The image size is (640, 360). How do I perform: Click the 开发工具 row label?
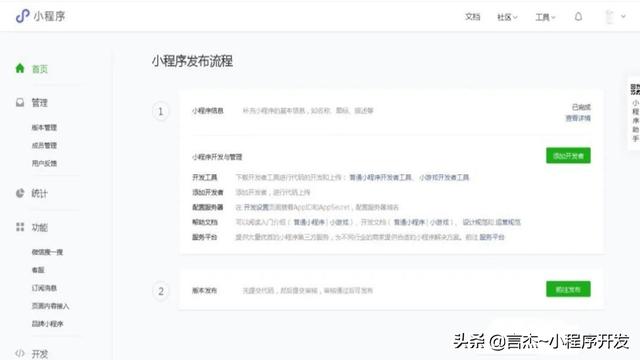[204, 177]
